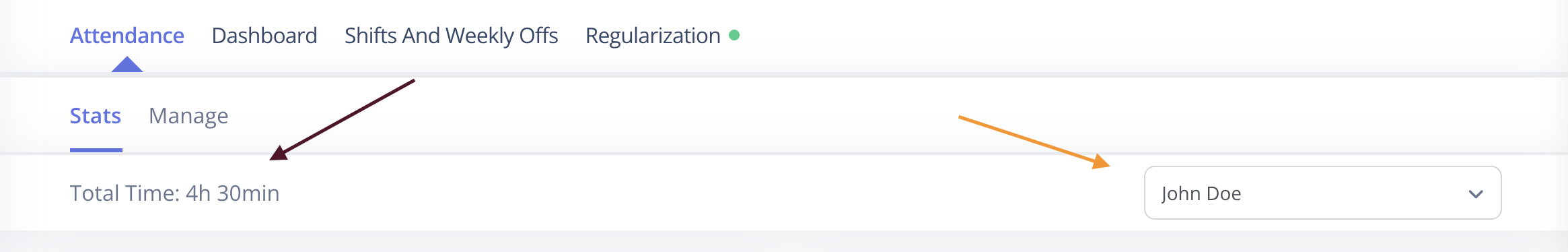Click the blue triangle indicator under Attendance
The height and width of the screenshot is (252, 1568).
(x=127, y=64)
